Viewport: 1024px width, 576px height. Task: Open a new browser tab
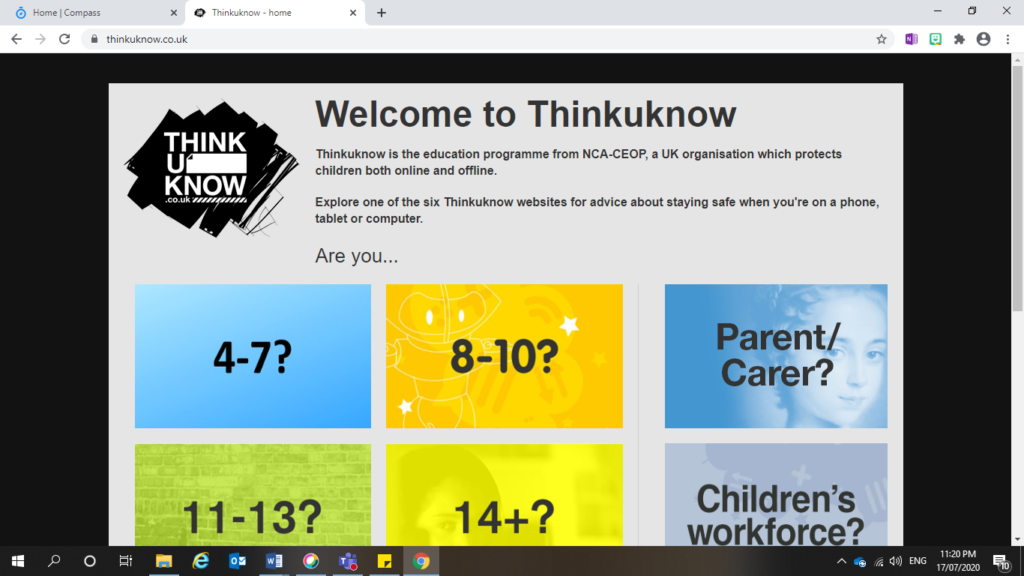(x=381, y=12)
